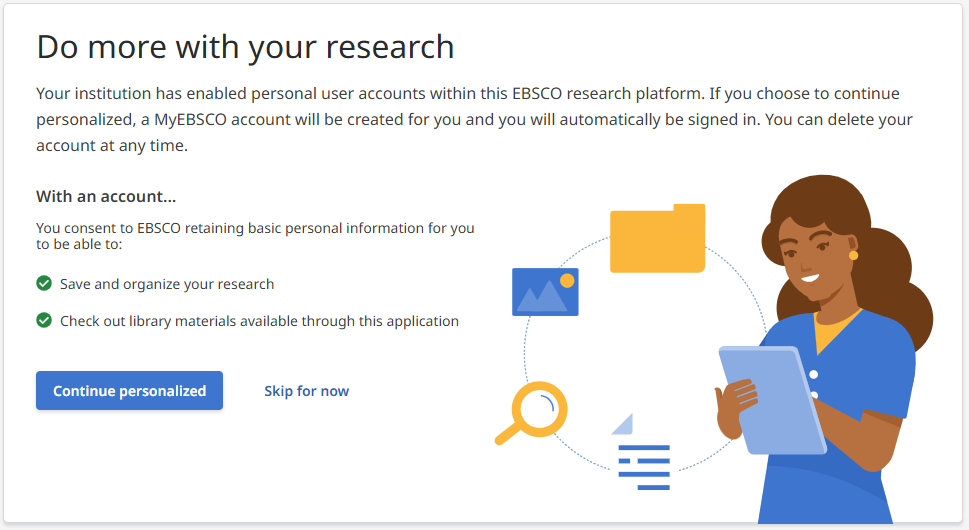Click the woman's yellow earring
This screenshot has width=969, height=530.
(x=853, y=255)
